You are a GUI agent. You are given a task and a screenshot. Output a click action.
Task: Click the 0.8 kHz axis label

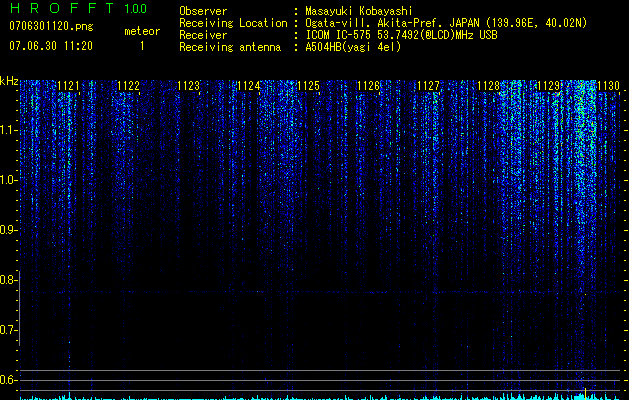tap(8, 280)
